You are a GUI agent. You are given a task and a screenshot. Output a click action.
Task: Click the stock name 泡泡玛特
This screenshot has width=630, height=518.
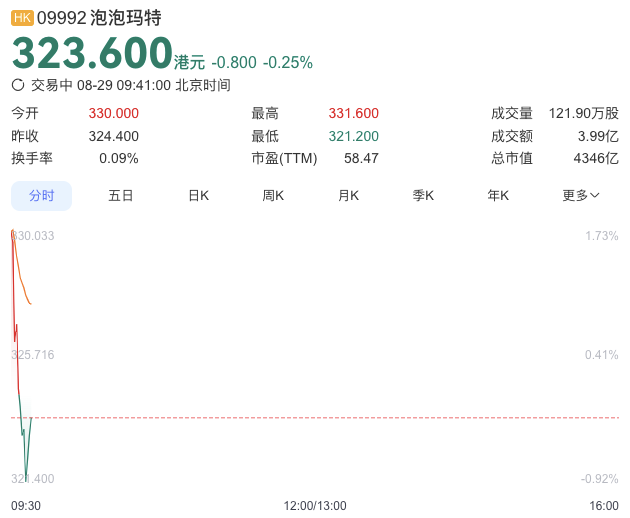click(x=126, y=18)
